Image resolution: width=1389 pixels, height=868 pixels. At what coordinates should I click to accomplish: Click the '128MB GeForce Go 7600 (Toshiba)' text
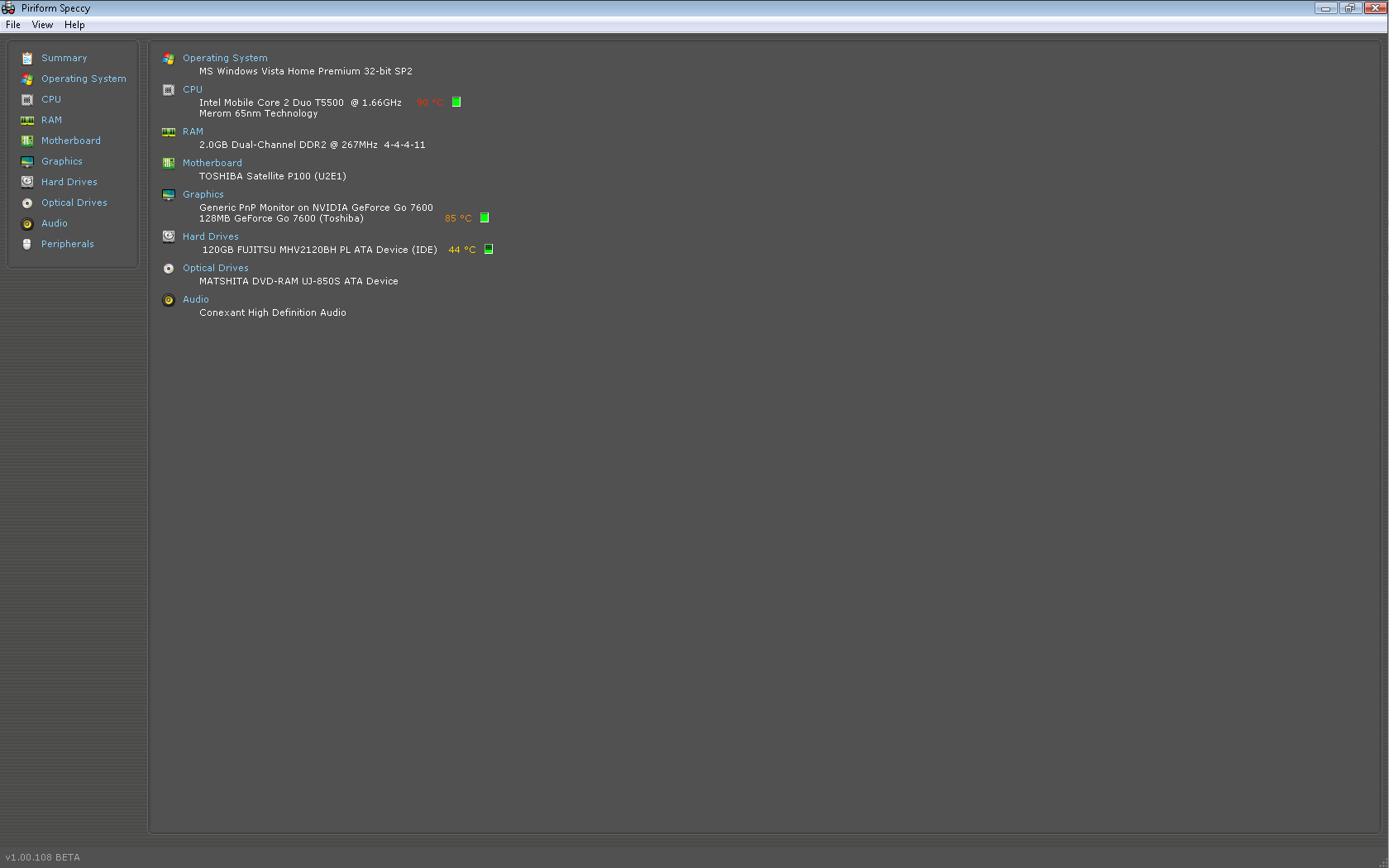(281, 218)
